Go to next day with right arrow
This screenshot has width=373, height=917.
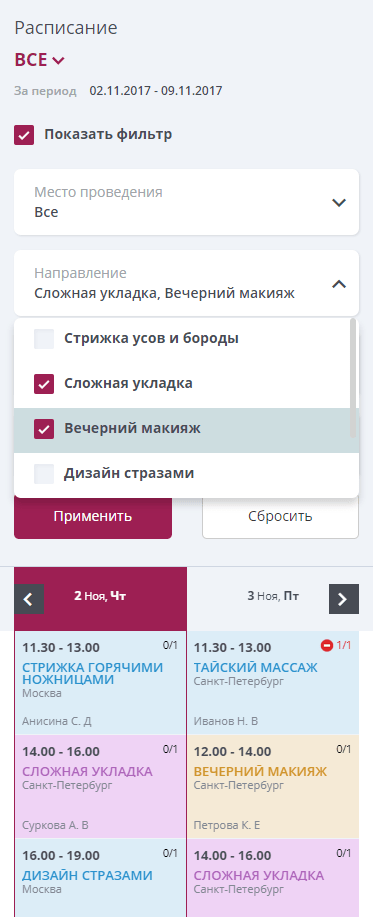click(x=344, y=599)
